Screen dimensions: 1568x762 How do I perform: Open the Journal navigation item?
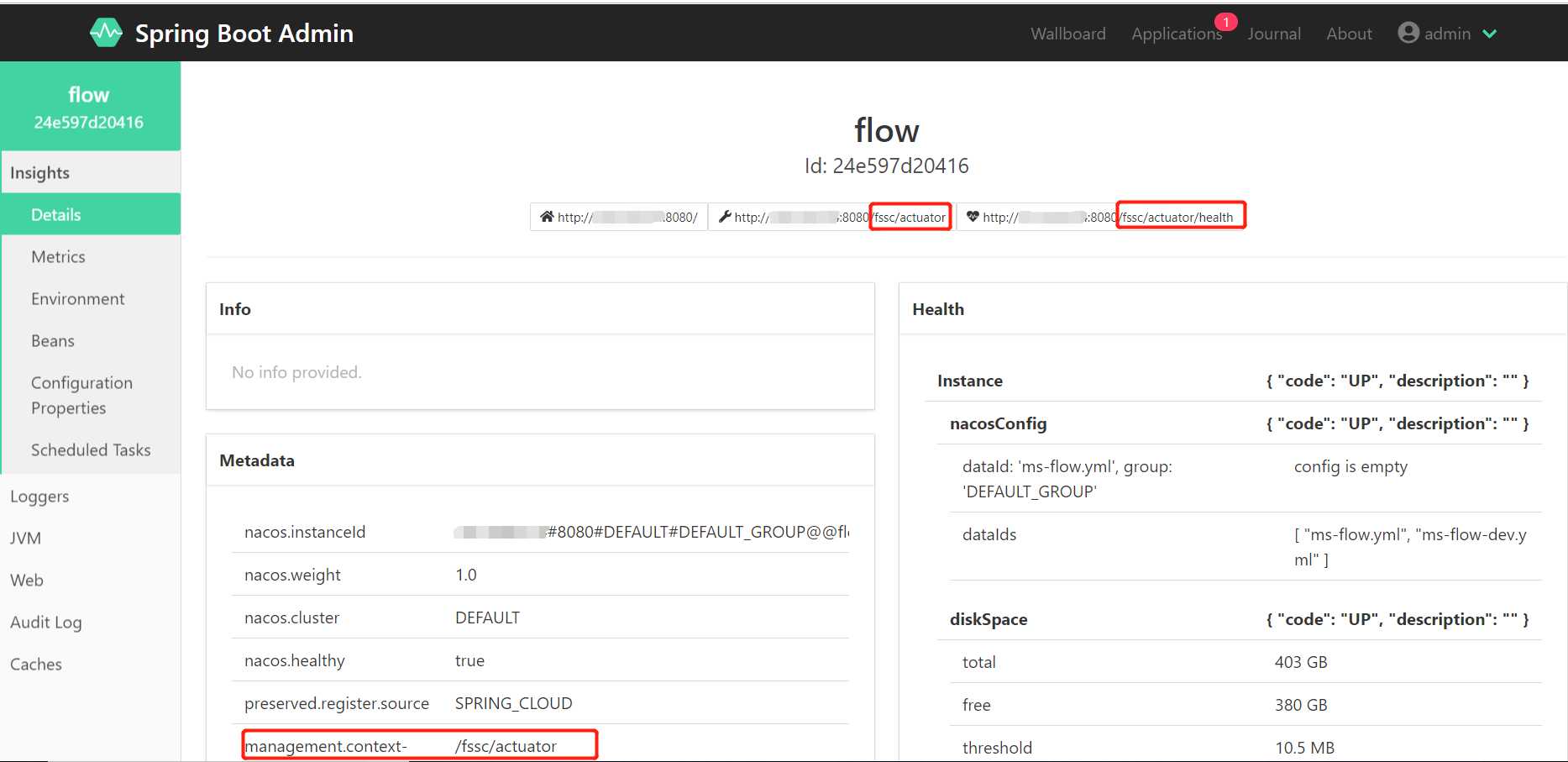click(1273, 34)
